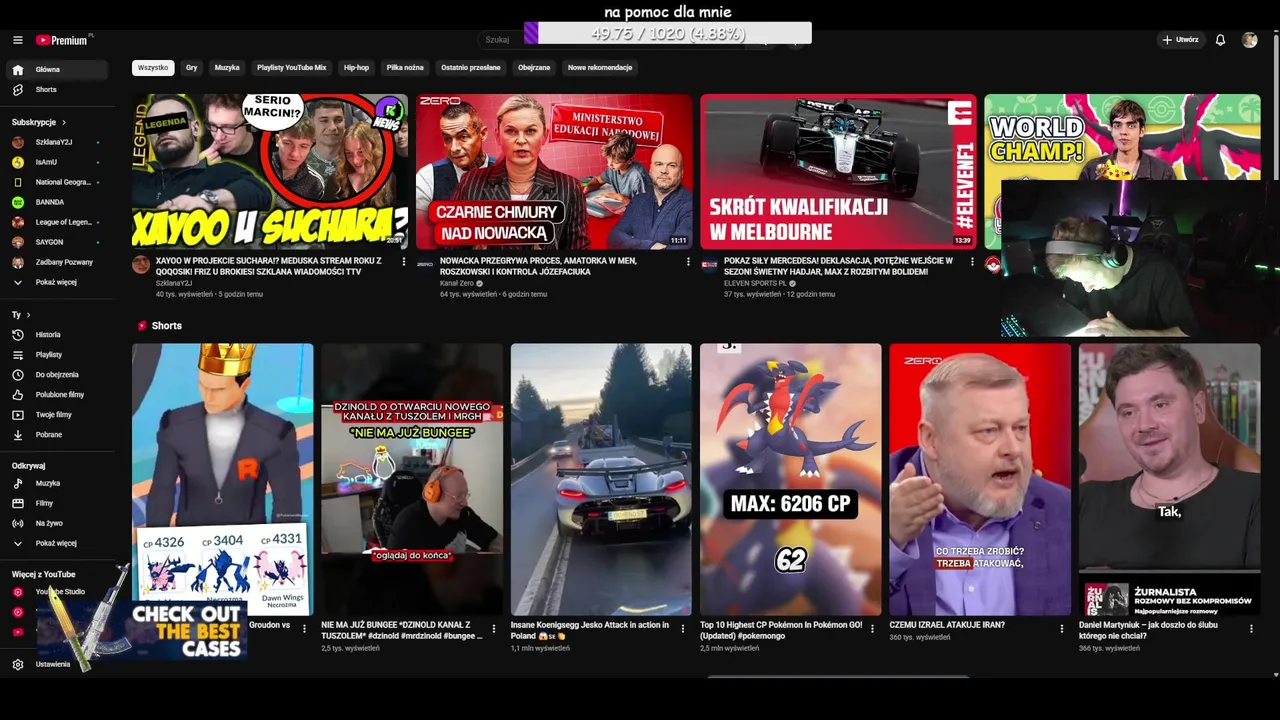Open Filmy under the Odkrywaj section
Image resolution: width=1280 pixels, height=720 pixels.
[58, 503]
